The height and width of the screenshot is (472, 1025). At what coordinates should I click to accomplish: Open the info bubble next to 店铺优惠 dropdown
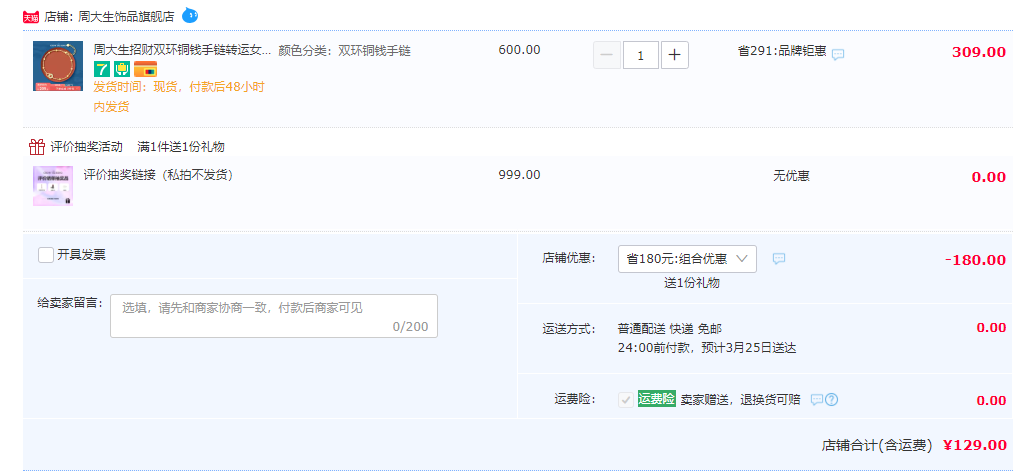tap(779, 258)
